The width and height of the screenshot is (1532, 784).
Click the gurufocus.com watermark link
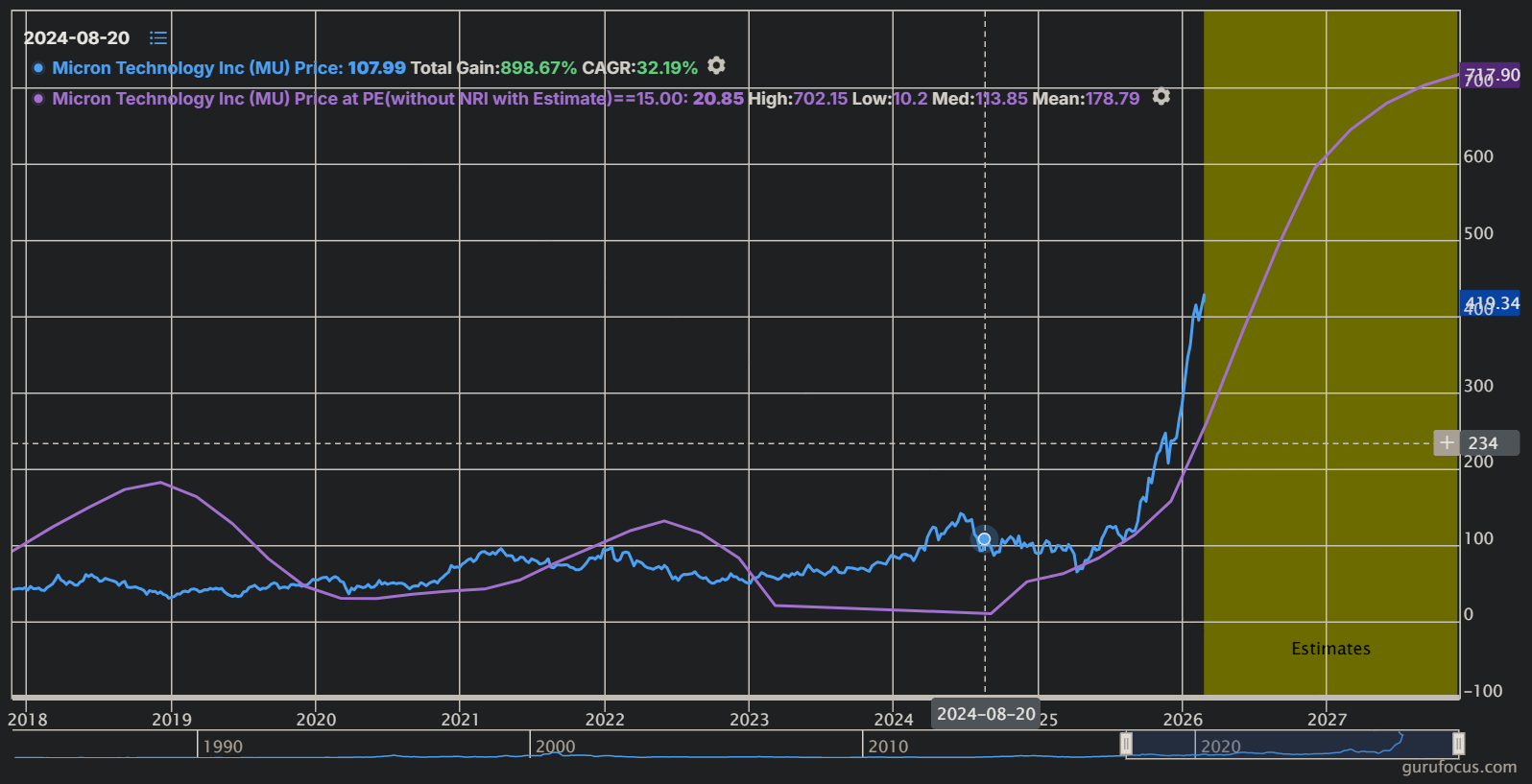point(1459,767)
